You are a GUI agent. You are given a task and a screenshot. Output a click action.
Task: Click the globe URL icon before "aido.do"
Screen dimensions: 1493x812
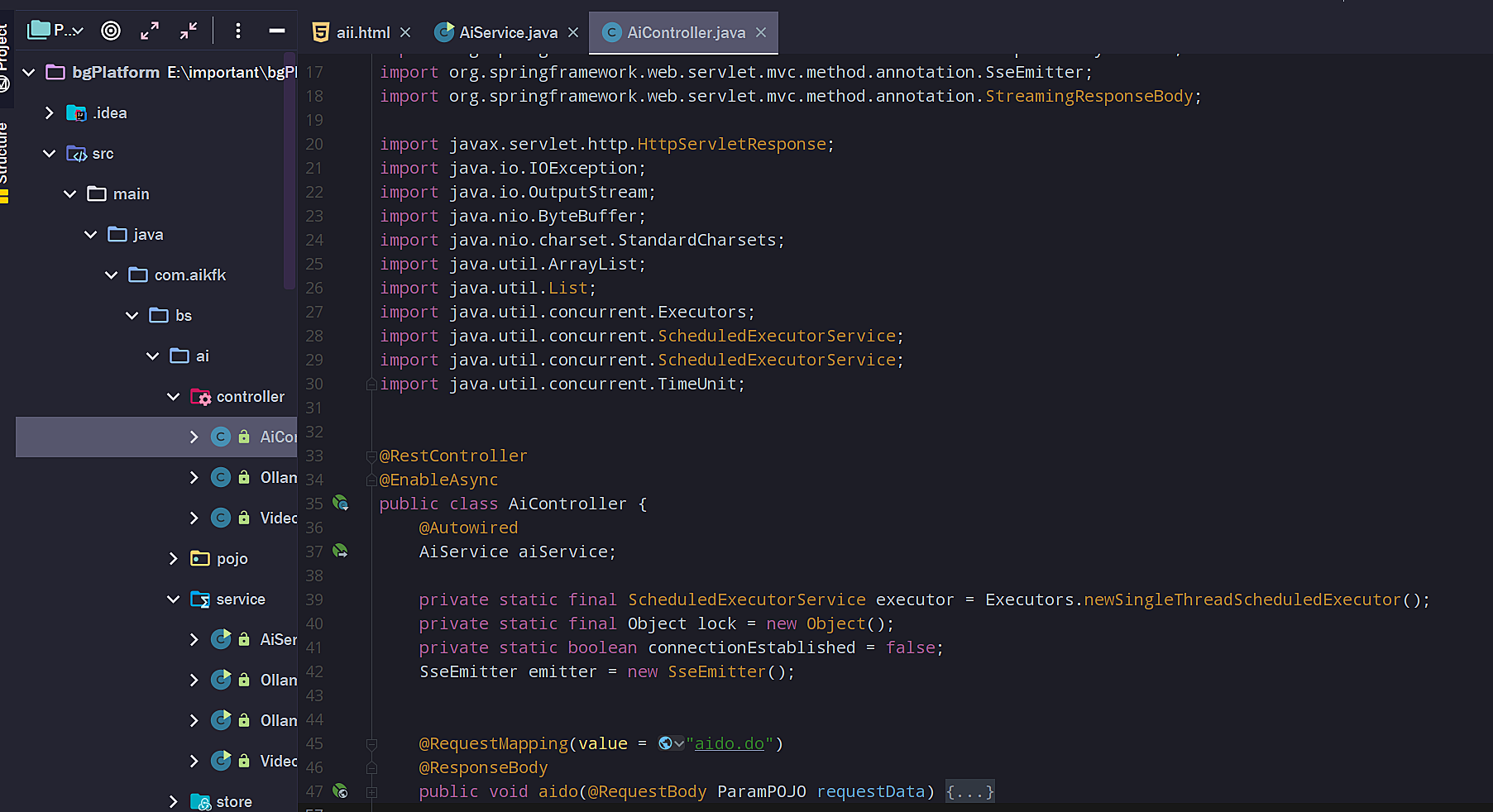(x=666, y=743)
